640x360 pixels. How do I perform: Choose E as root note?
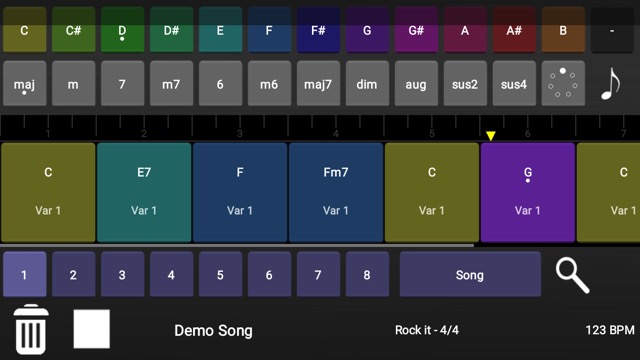(x=220, y=30)
